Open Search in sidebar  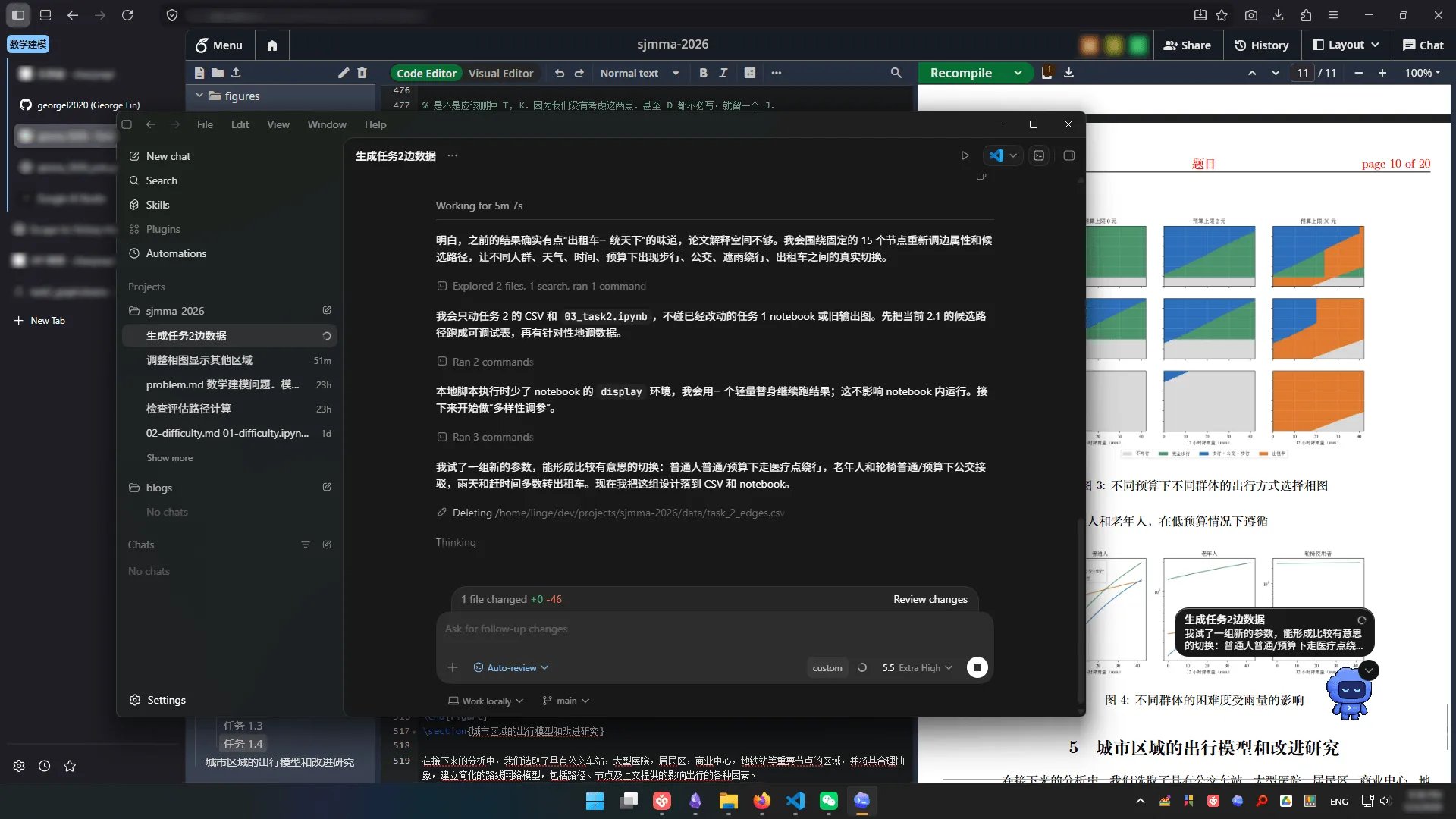click(x=230, y=180)
